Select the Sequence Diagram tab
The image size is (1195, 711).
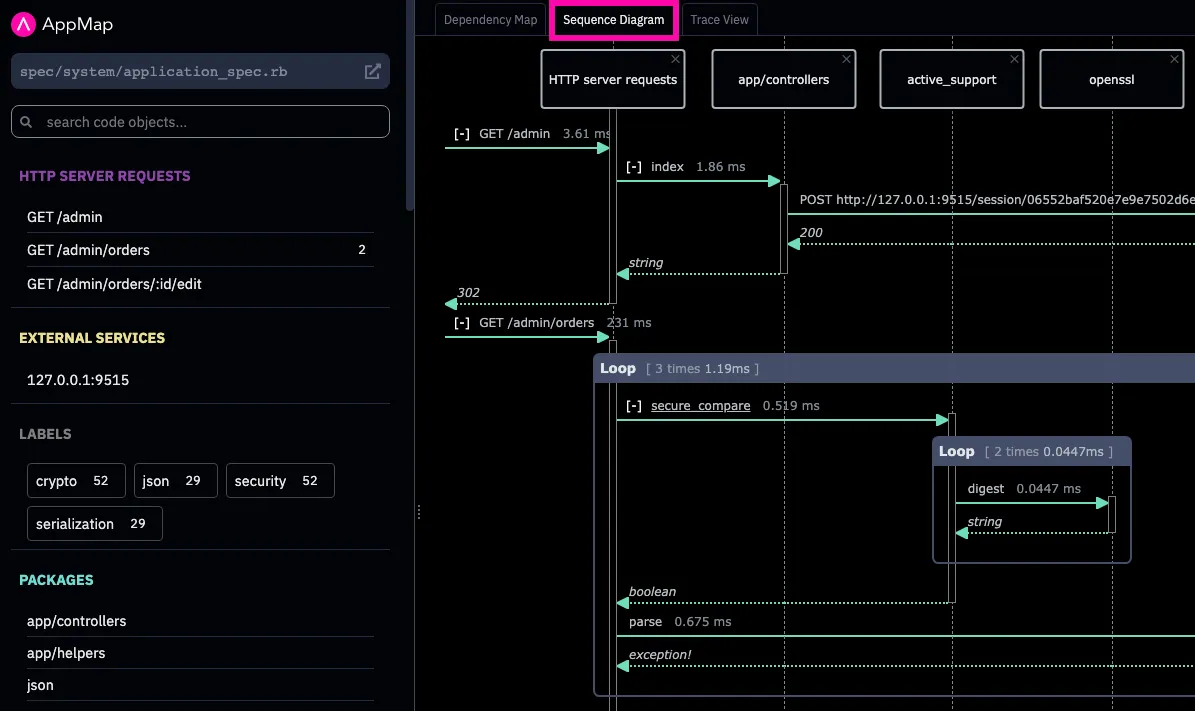click(614, 20)
